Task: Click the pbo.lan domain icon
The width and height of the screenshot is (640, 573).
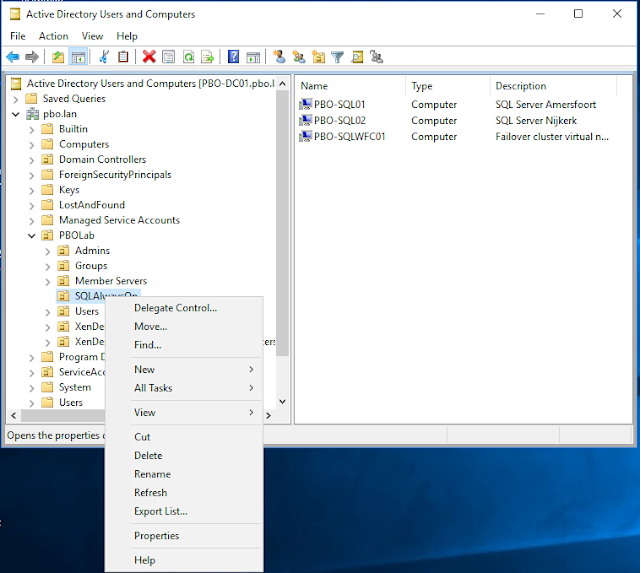Action: 32,114
